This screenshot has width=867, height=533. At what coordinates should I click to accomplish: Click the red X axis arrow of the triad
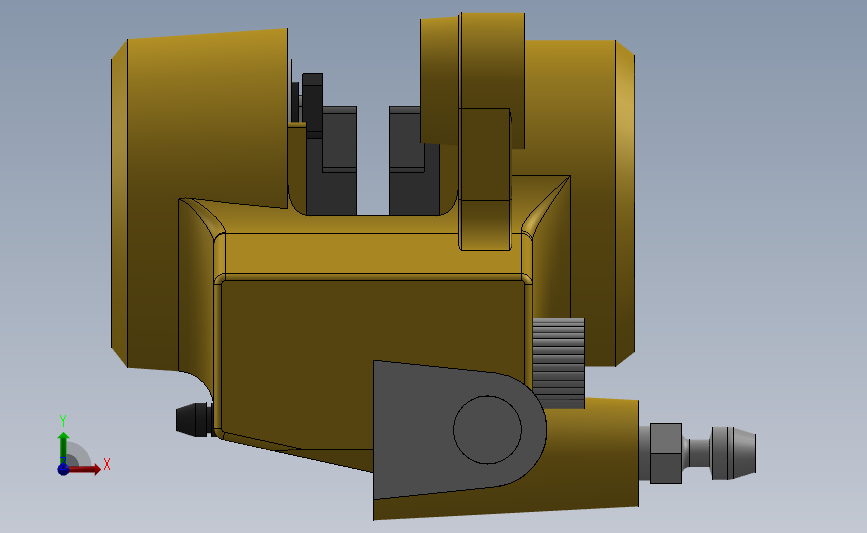(83, 469)
